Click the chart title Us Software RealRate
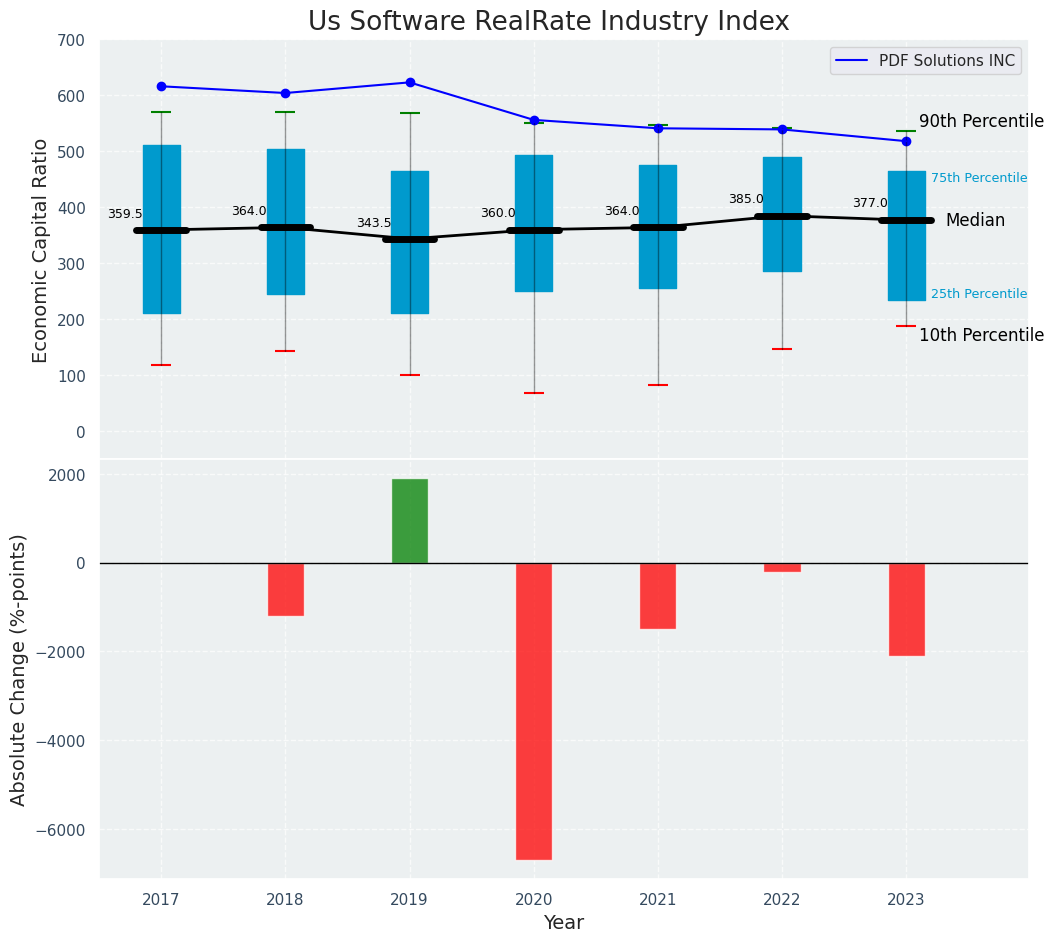The image size is (1054, 942). point(548,21)
